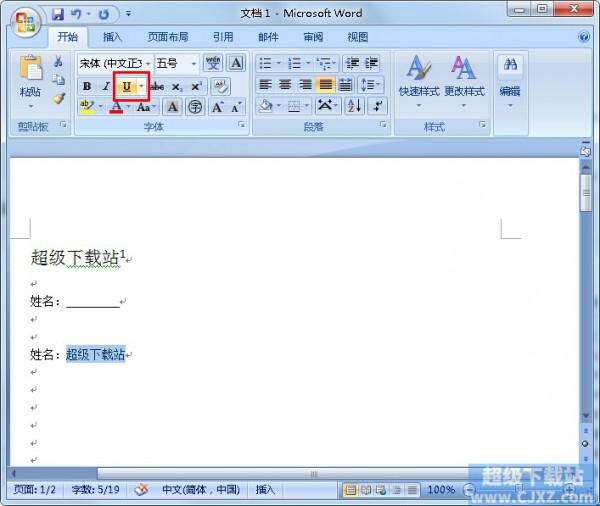Open the 段落 dialog launcher
Screen dimensions: 600x506
click(x=383, y=124)
